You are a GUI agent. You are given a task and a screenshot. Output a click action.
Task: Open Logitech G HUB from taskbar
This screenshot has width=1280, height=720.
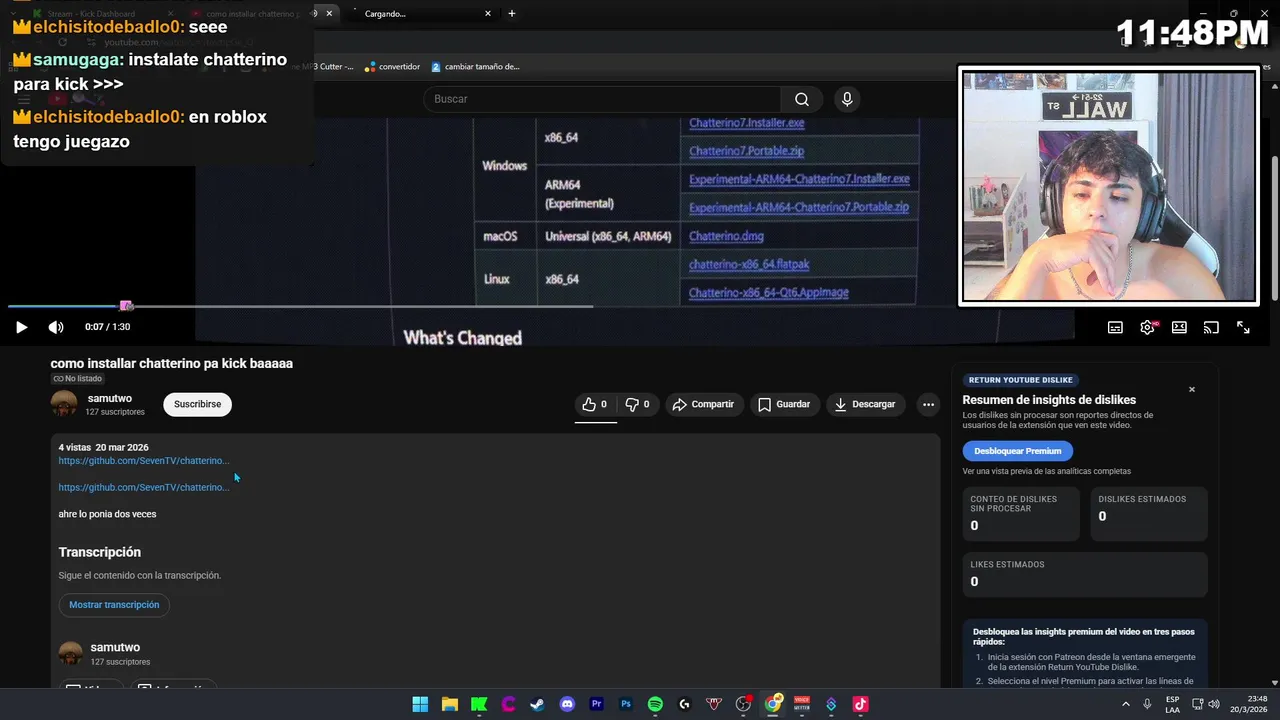click(685, 704)
